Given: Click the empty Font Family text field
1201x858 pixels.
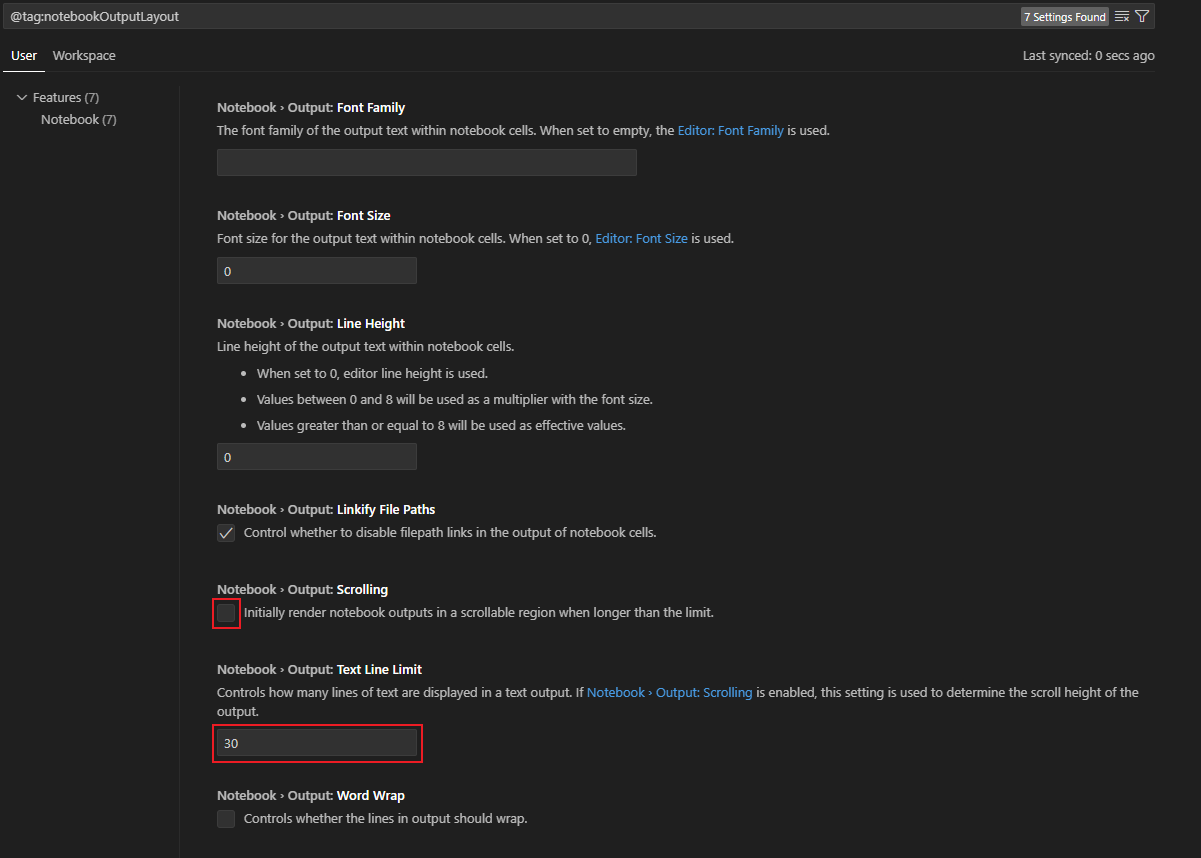Looking at the screenshot, I should (426, 162).
